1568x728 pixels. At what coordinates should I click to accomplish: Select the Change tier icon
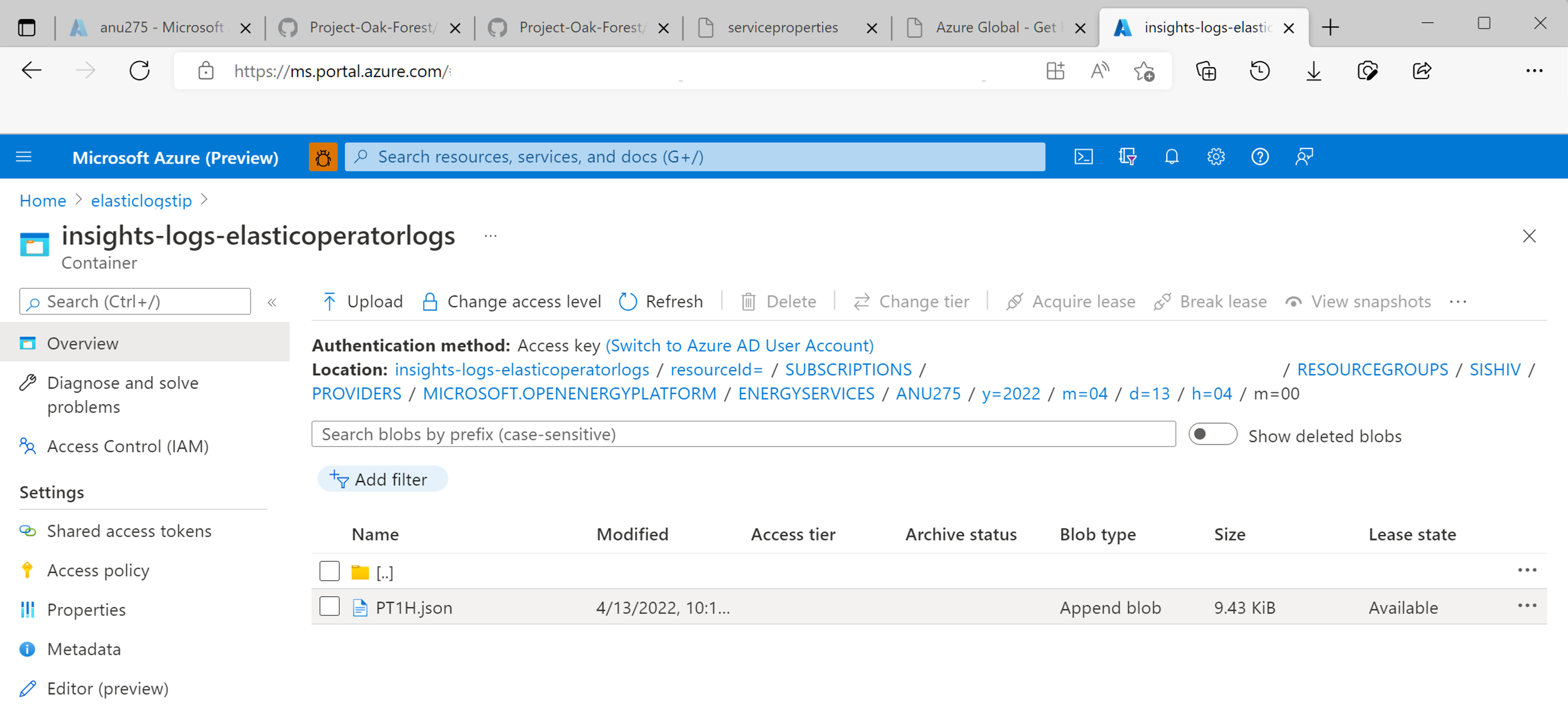861,301
